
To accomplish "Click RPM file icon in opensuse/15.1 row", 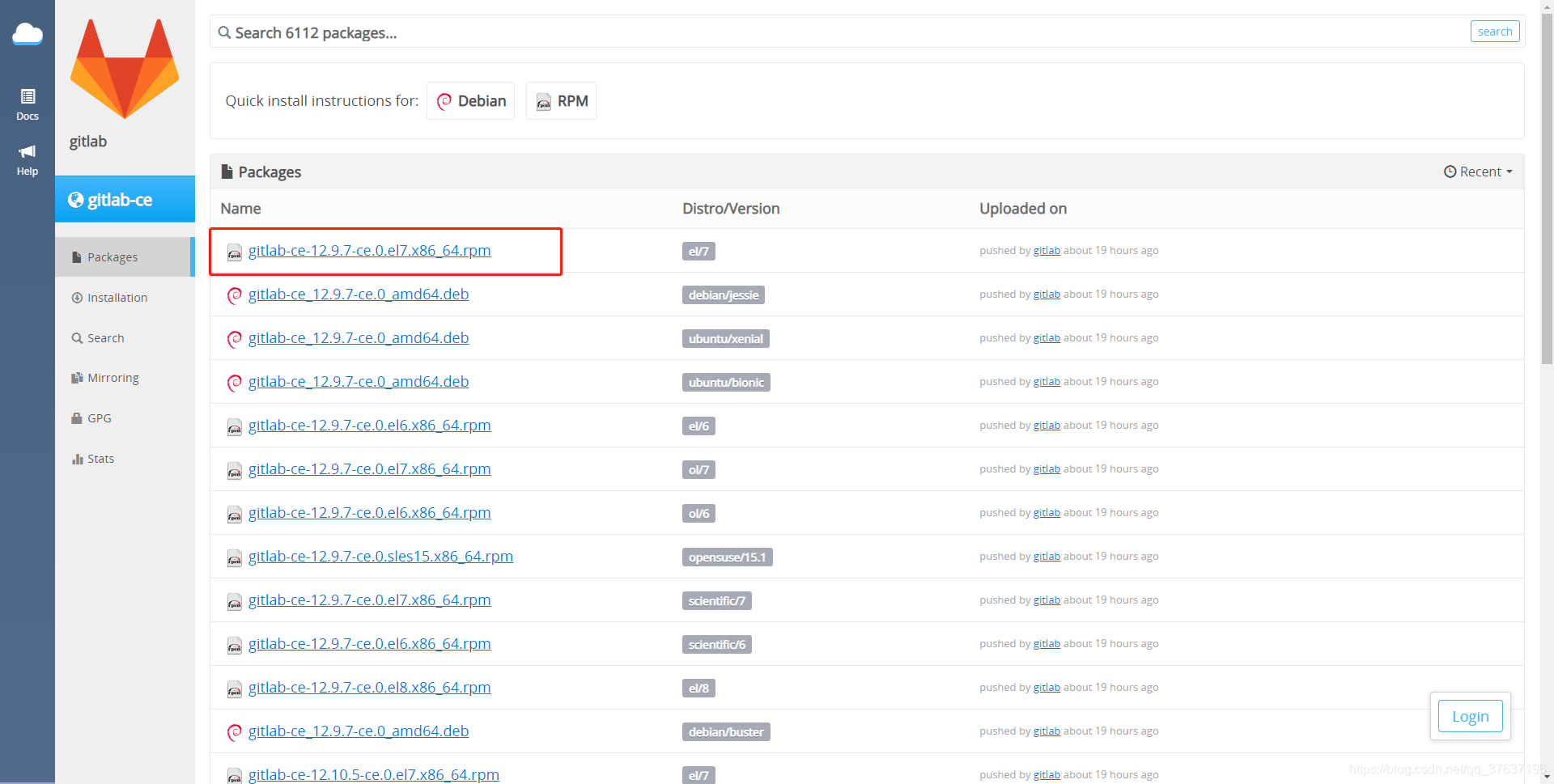I will [235, 558].
